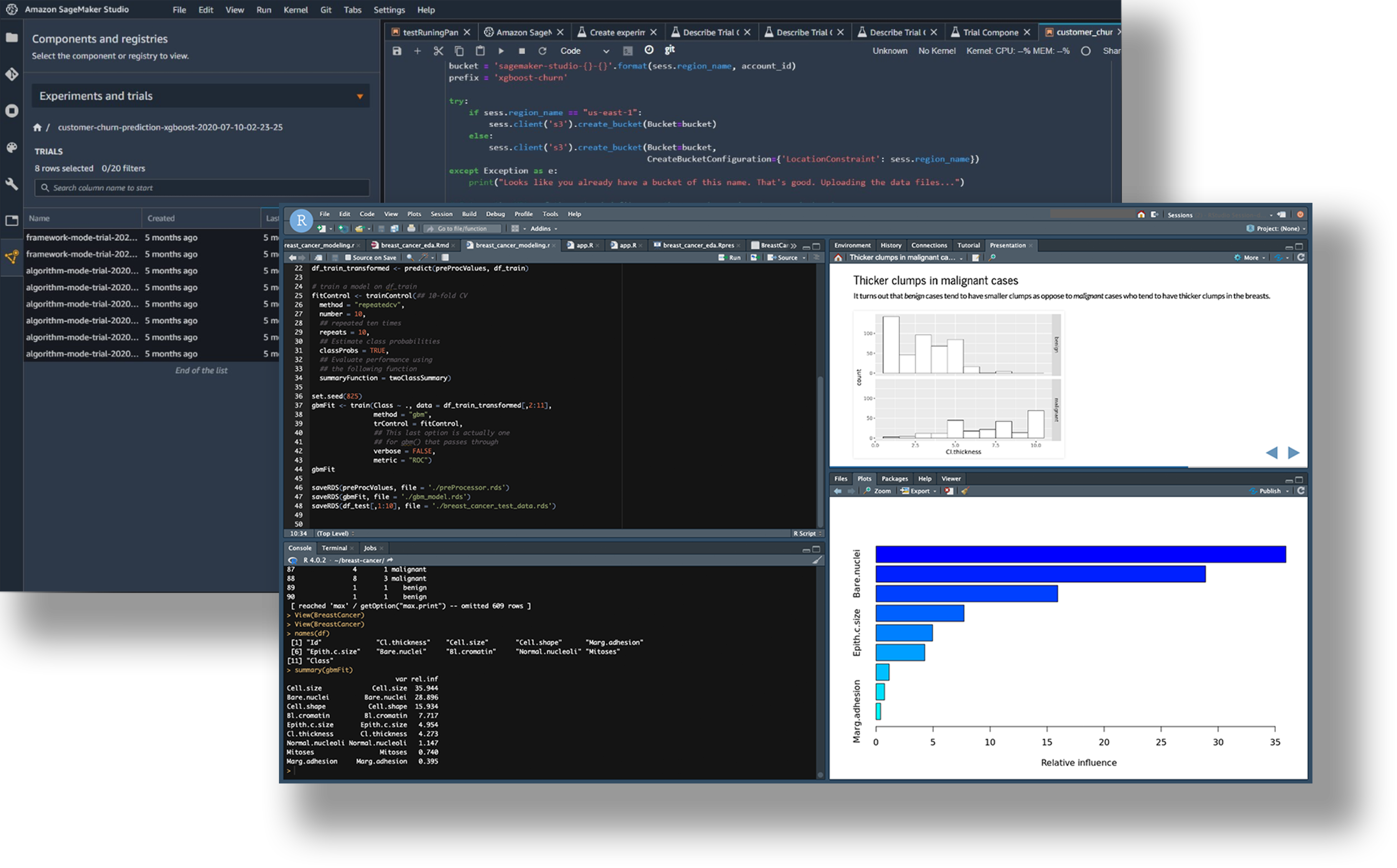Click the search column name field
Screen dimensions: 1397x868
click(202, 188)
